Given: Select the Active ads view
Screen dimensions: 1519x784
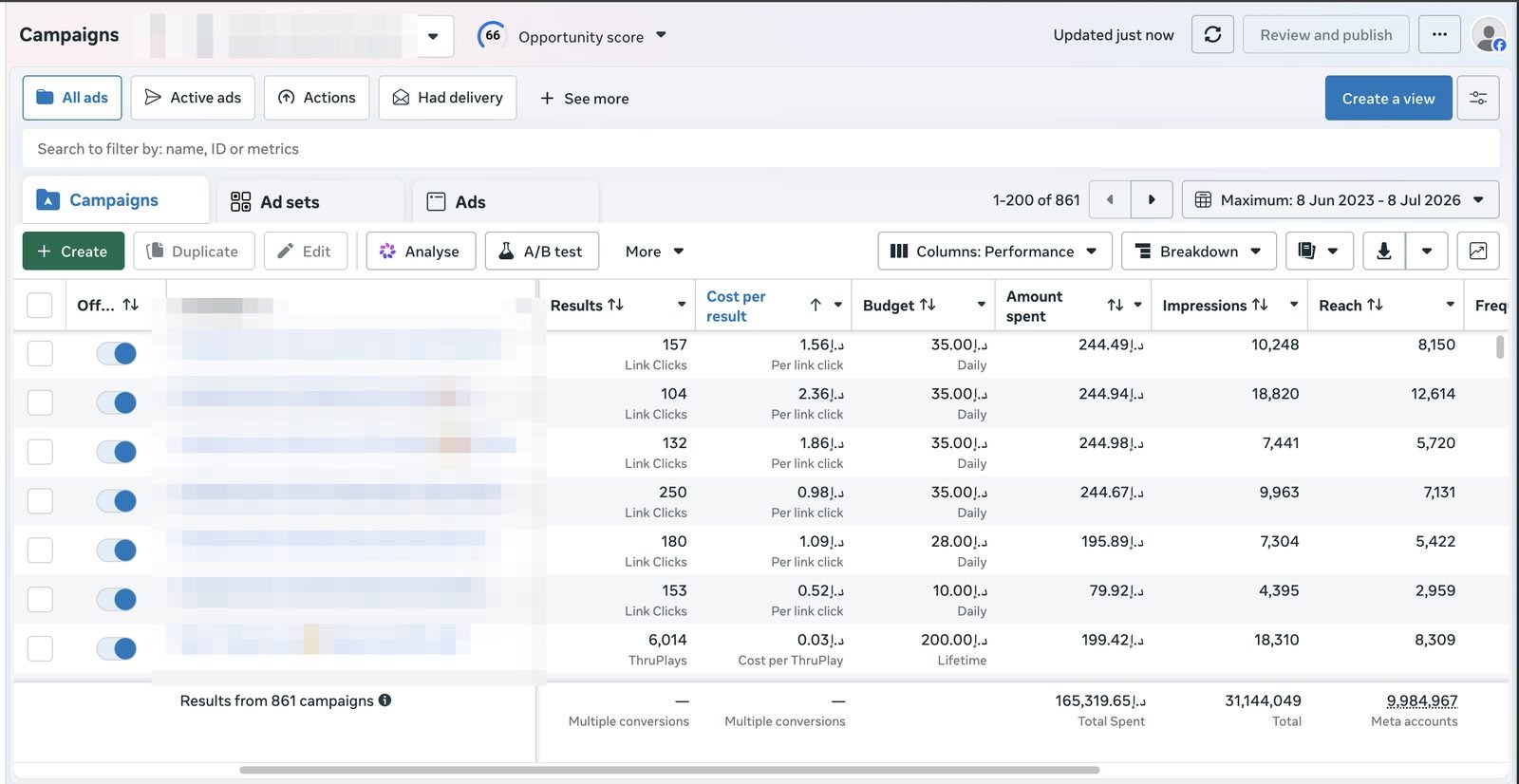Looking at the screenshot, I should [193, 98].
